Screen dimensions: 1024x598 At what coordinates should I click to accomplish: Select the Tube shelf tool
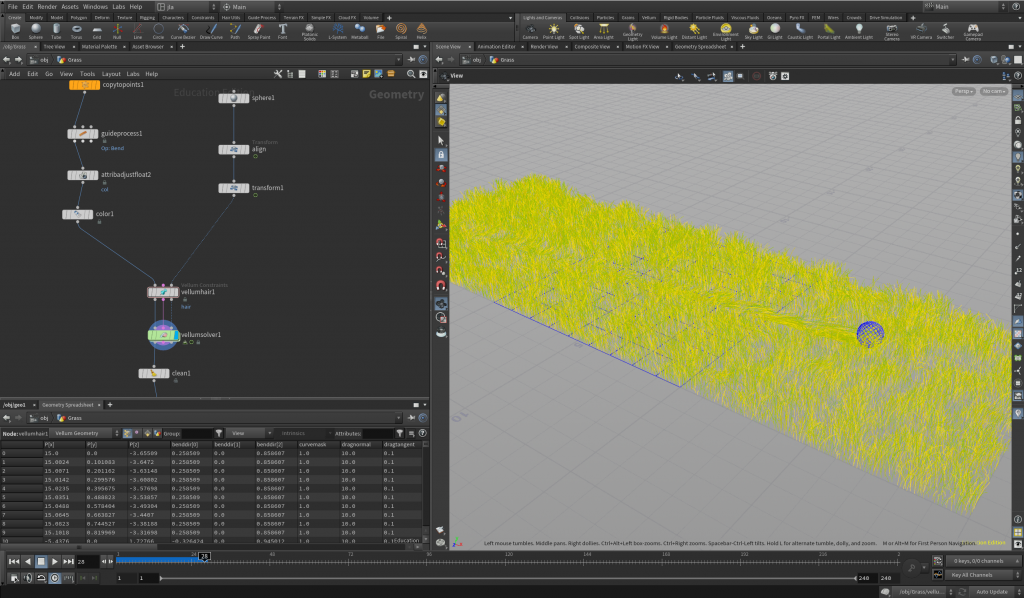tap(56, 31)
